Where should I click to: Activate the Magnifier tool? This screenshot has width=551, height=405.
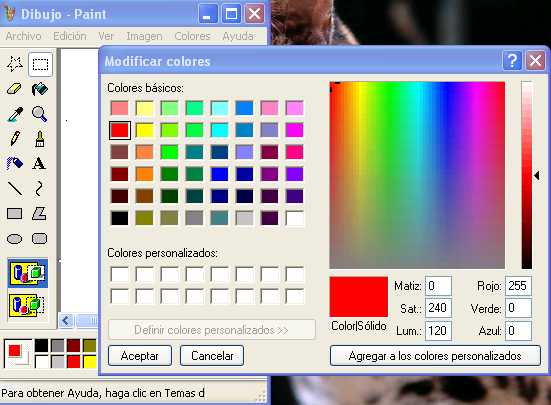coord(39,114)
